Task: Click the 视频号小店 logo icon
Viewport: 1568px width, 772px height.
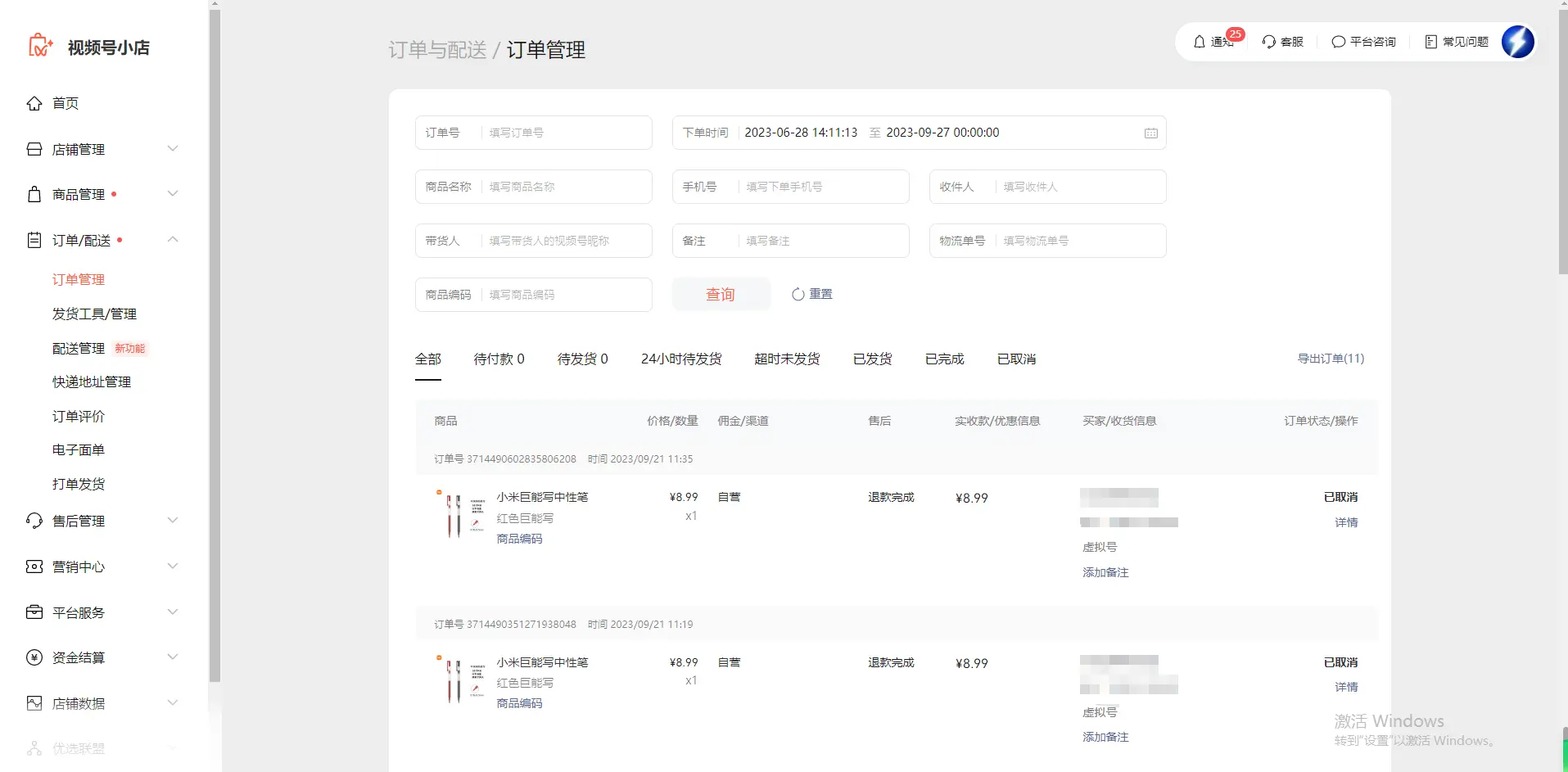Action: (40, 46)
